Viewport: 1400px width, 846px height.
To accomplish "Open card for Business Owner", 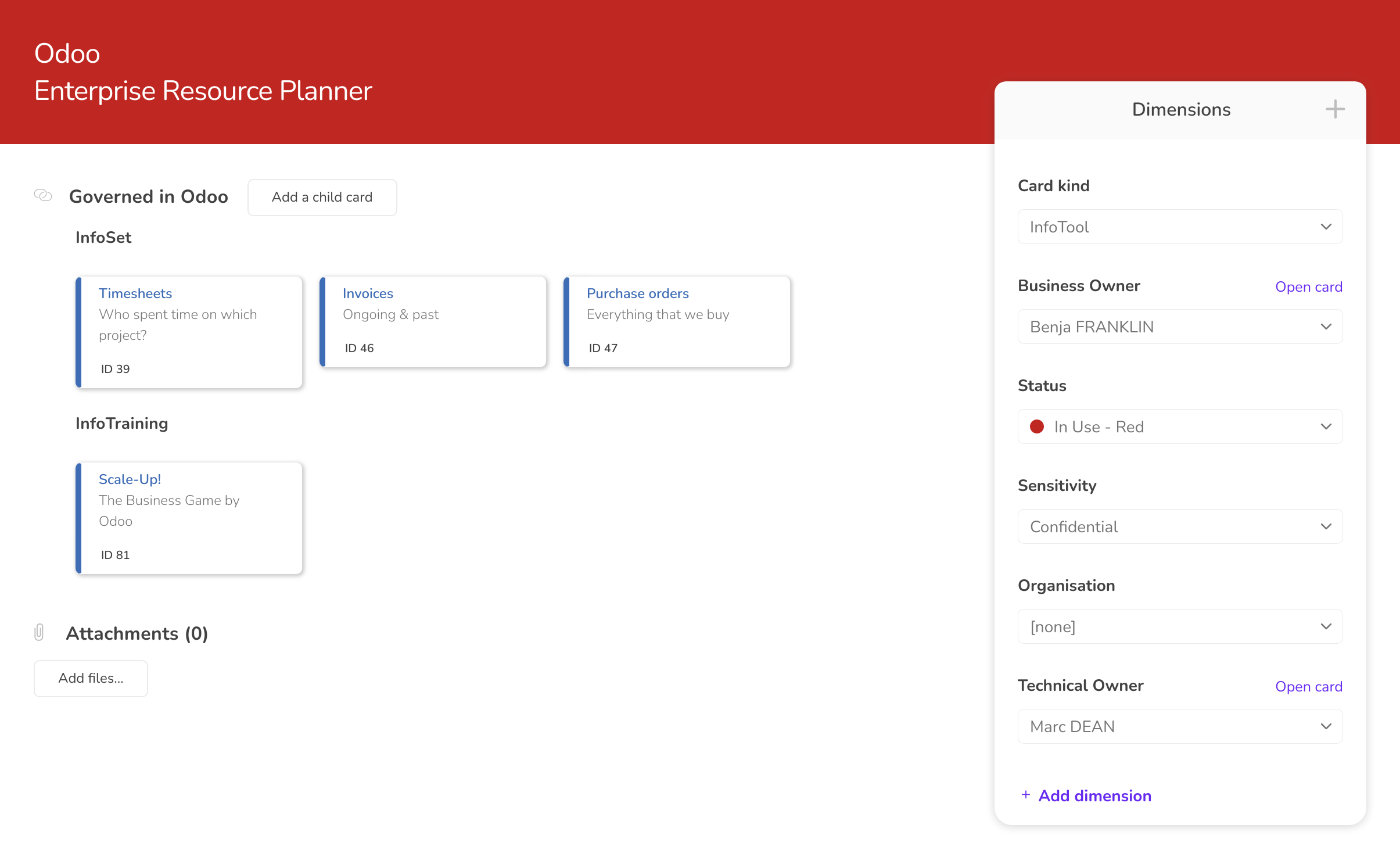I will coord(1308,286).
